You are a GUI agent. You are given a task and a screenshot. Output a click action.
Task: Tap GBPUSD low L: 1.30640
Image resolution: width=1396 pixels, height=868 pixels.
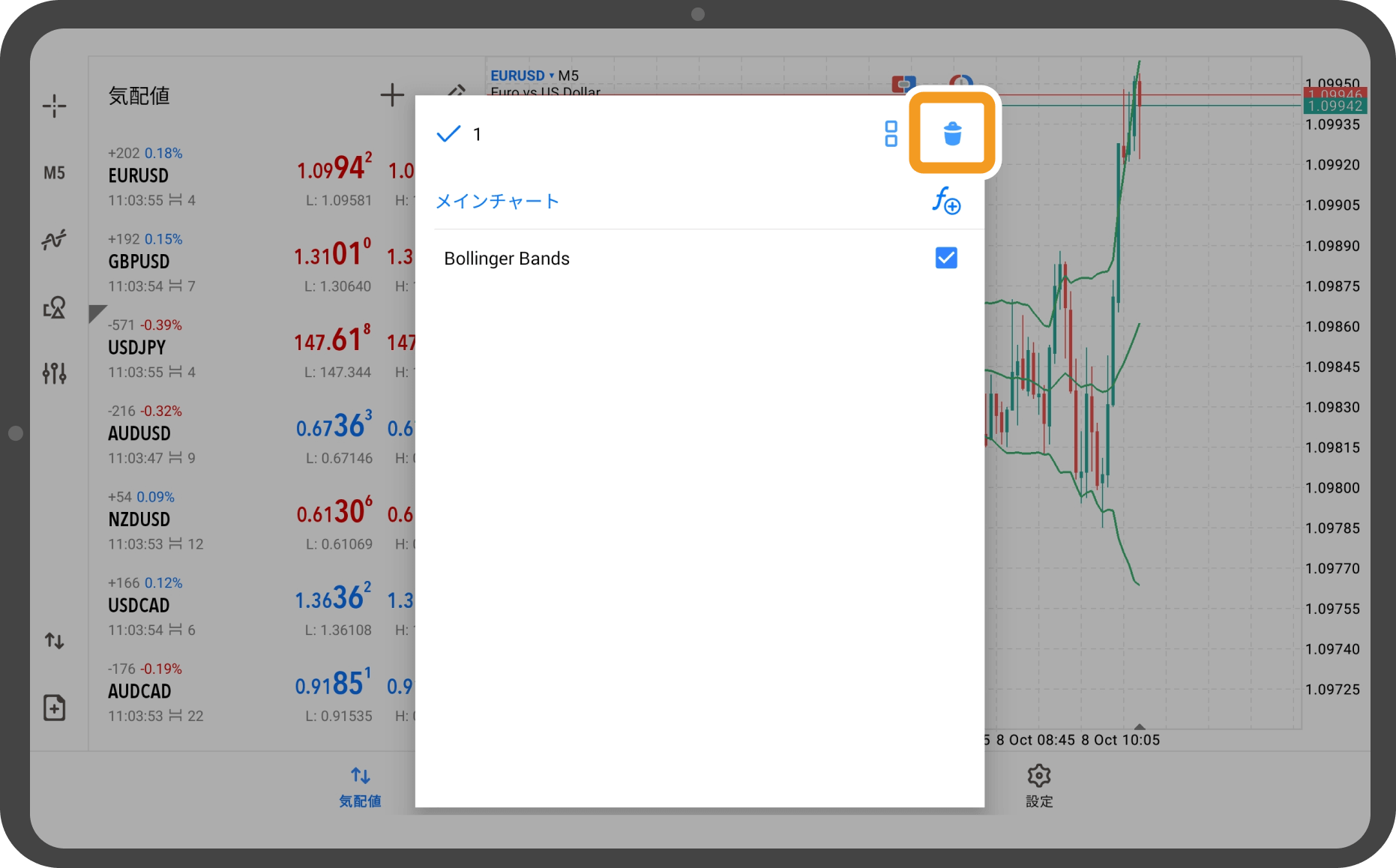point(337,286)
